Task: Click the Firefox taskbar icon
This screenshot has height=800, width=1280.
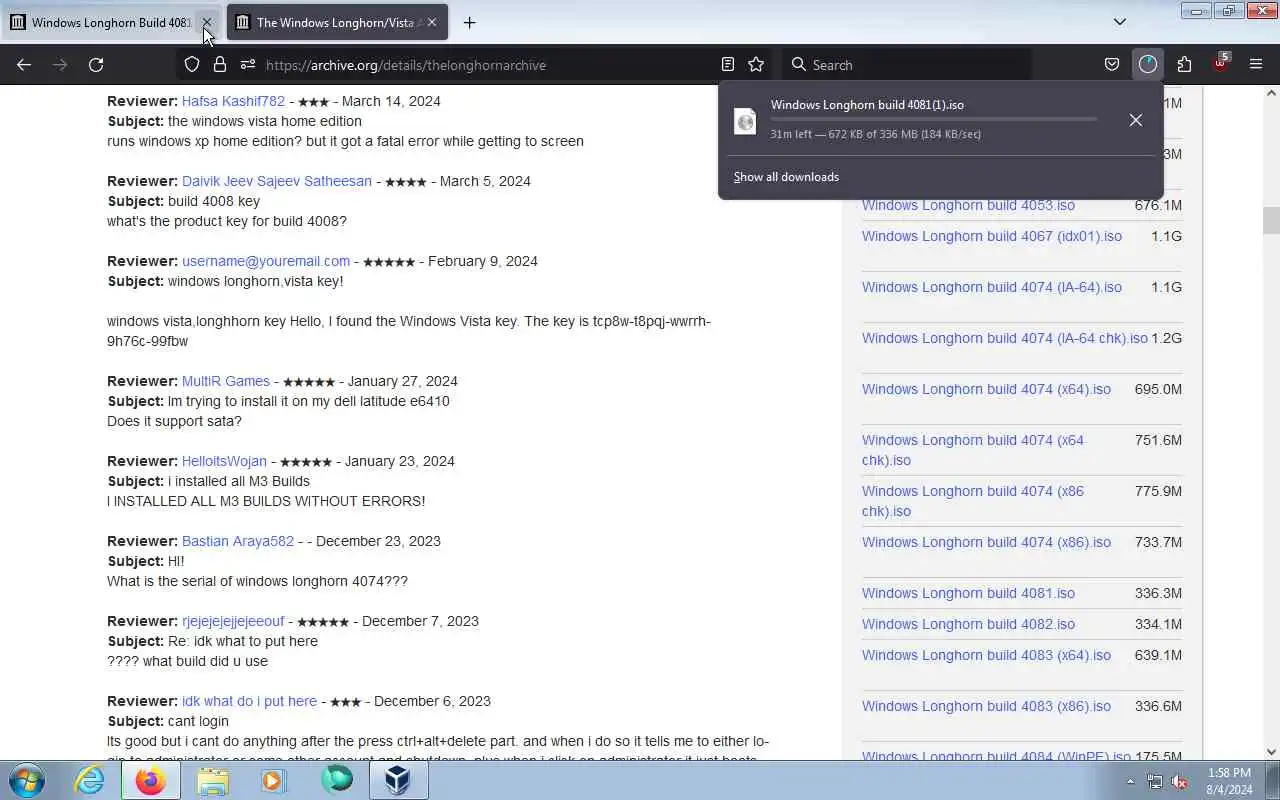Action: click(x=151, y=780)
